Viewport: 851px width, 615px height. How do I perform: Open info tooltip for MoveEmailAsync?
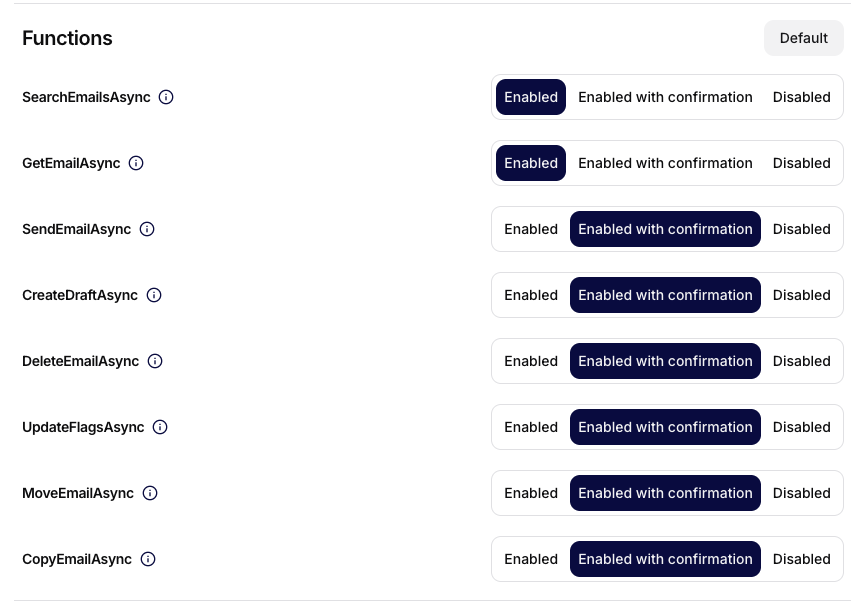tap(150, 493)
